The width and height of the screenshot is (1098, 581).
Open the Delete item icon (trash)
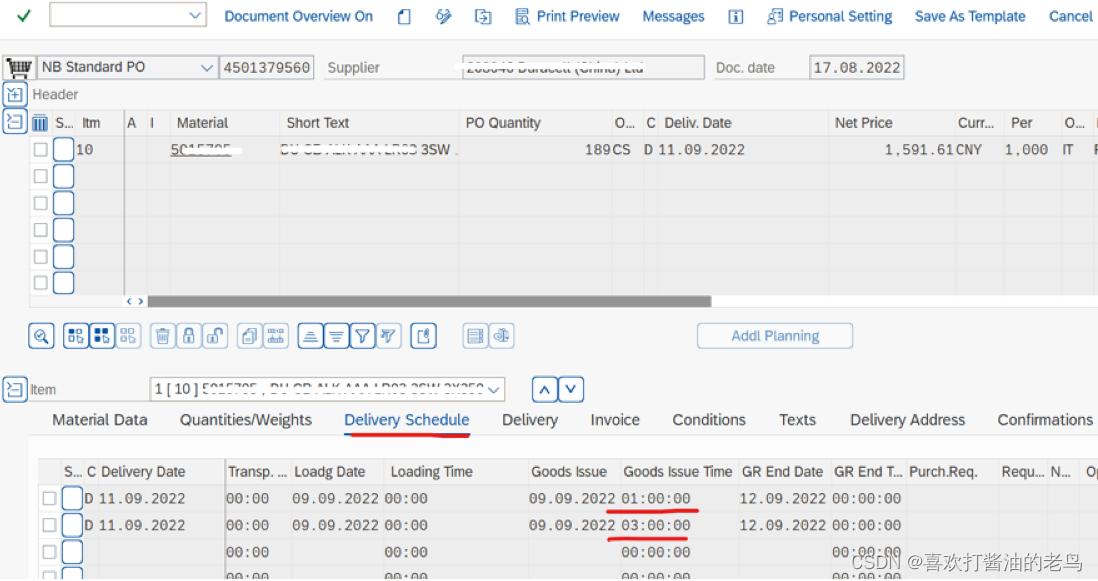point(163,335)
